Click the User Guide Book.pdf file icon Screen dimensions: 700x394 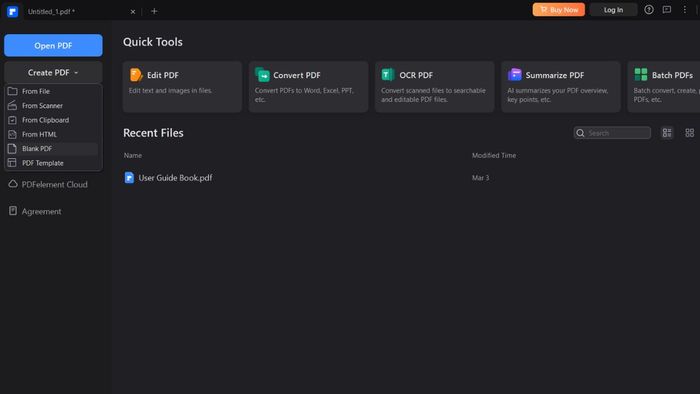pos(129,178)
